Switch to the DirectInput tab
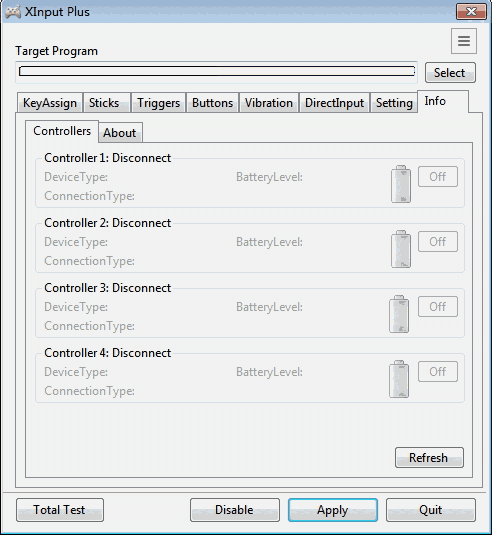 [x=334, y=103]
